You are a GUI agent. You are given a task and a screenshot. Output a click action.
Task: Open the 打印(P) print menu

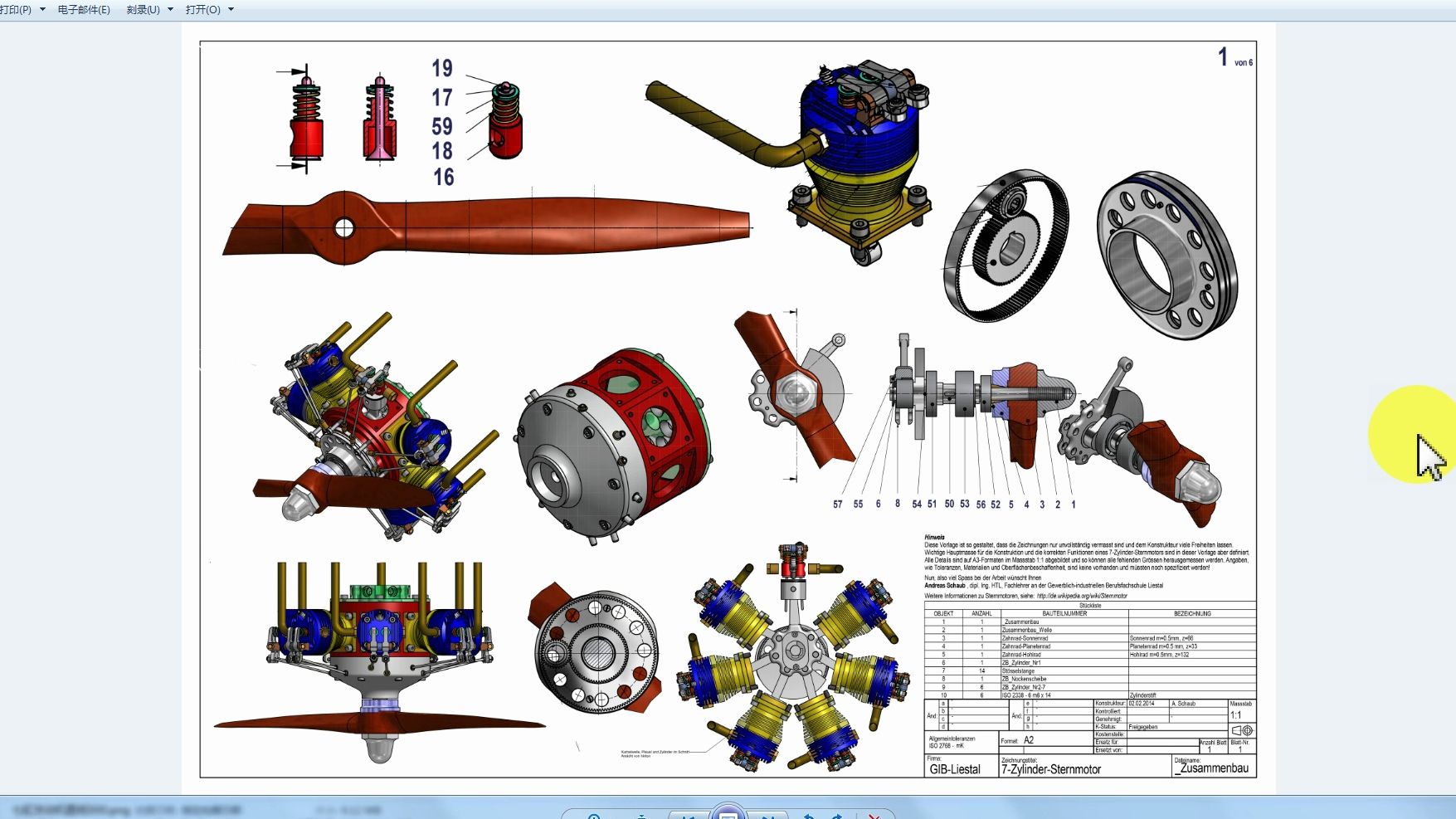(16, 10)
